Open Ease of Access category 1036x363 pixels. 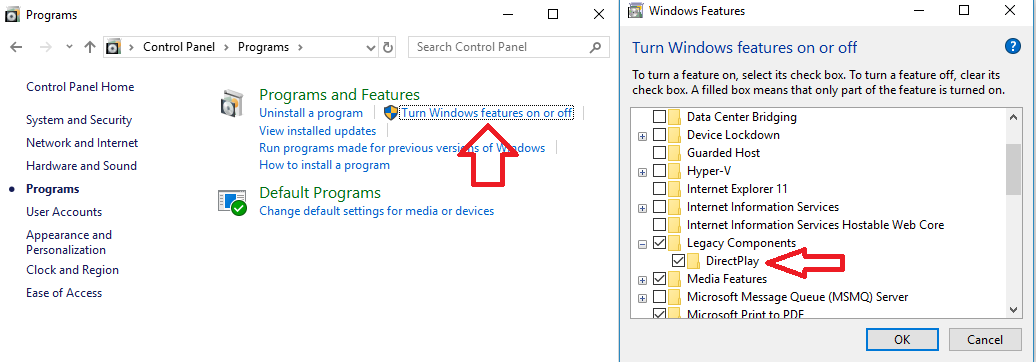point(64,293)
